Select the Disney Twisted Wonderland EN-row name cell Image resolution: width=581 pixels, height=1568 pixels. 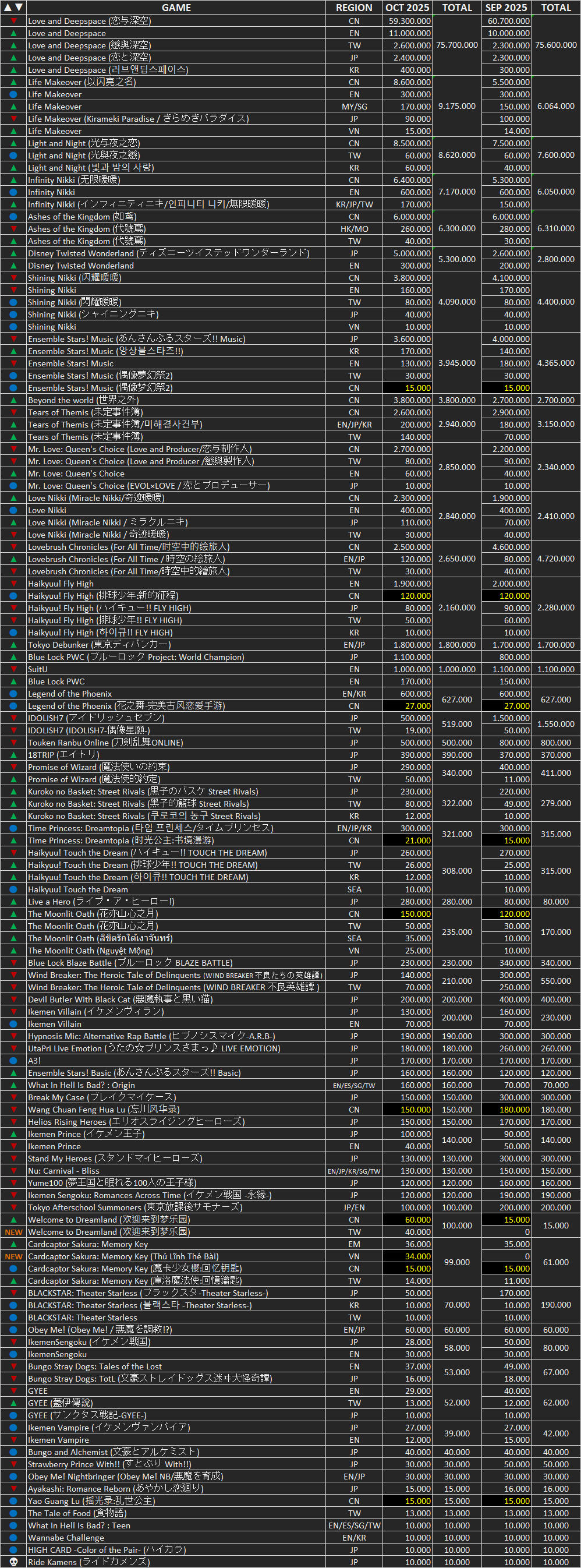coord(176,266)
